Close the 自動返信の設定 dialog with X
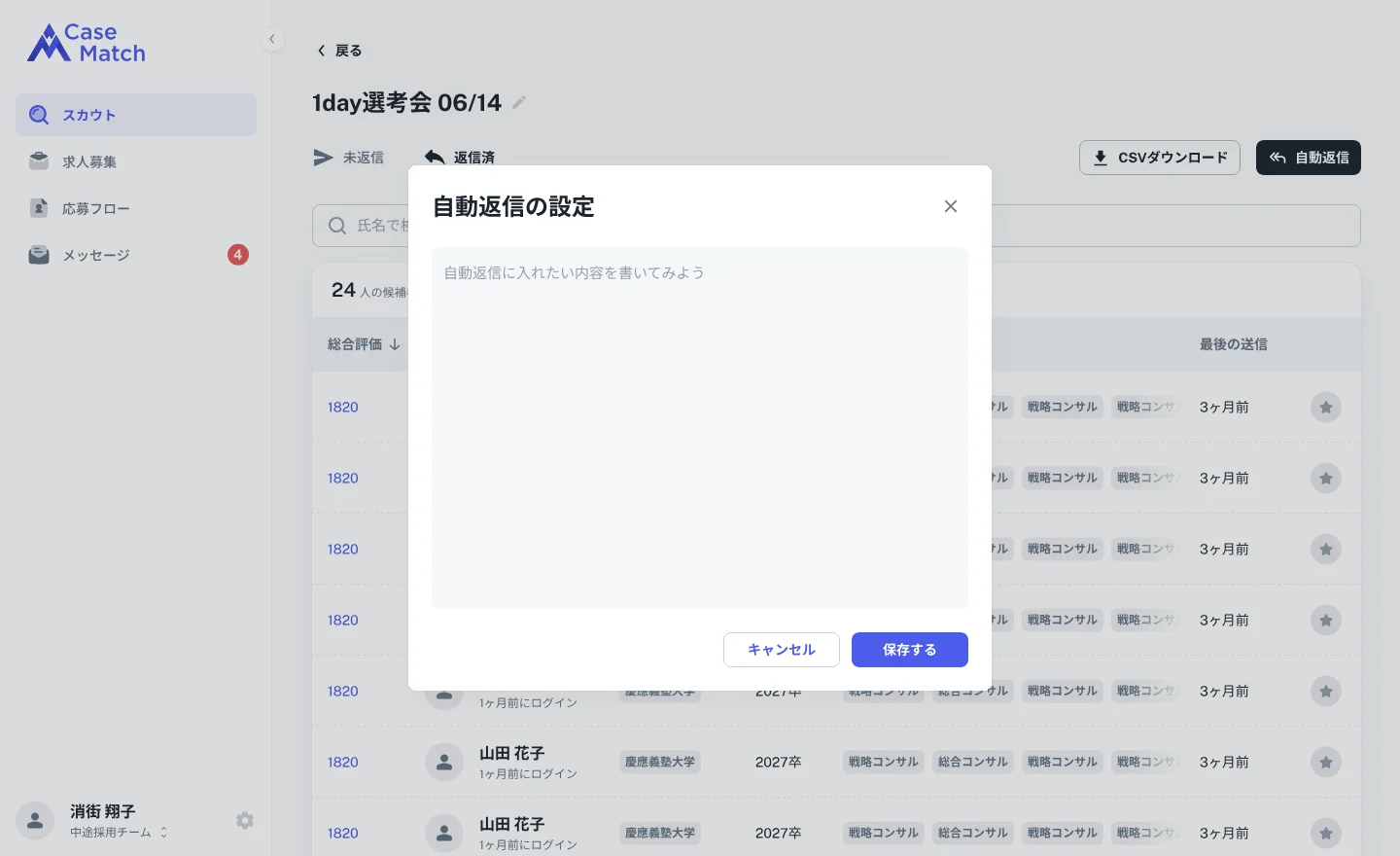Screen dimensions: 1400x856 (951, 206)
